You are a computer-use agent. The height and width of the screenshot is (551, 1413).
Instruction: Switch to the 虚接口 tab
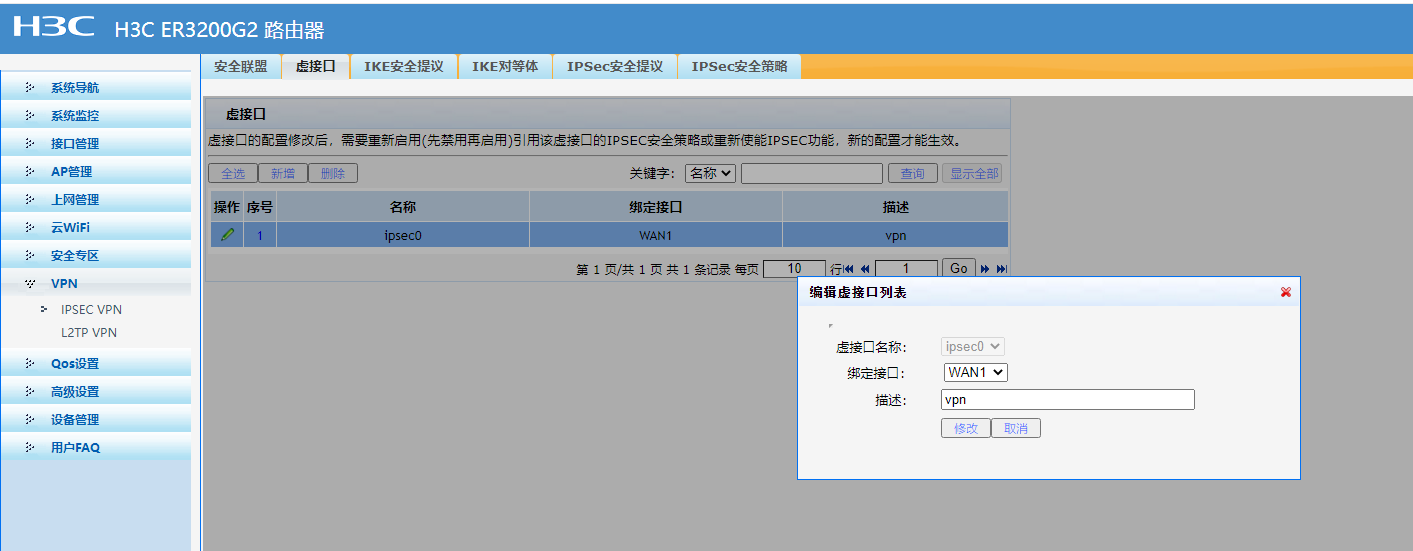pyautogui.click(x=315, y=67)
